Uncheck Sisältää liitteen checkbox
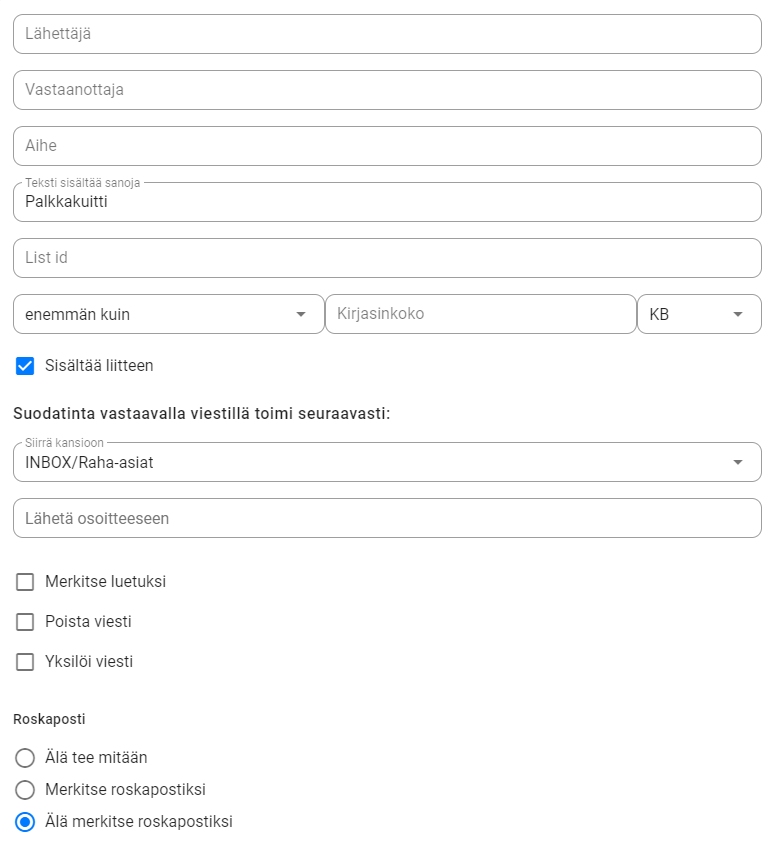This screenshot has height=846, width=763. coord(25,366)
